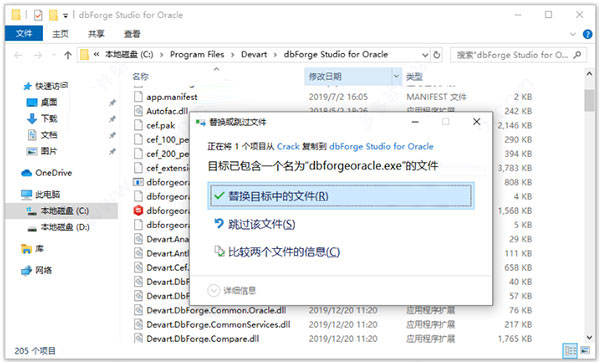Click the refresh icon beside address bar

[x=437, y=55]
